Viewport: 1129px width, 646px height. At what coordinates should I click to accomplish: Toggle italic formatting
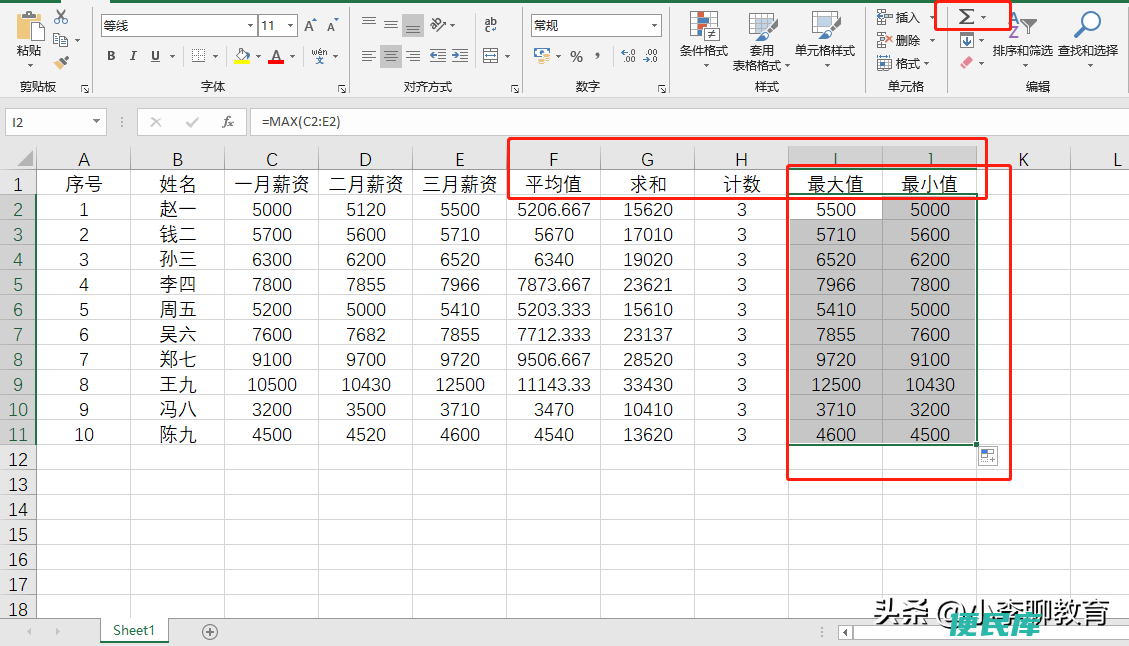(x=133, y=55)
